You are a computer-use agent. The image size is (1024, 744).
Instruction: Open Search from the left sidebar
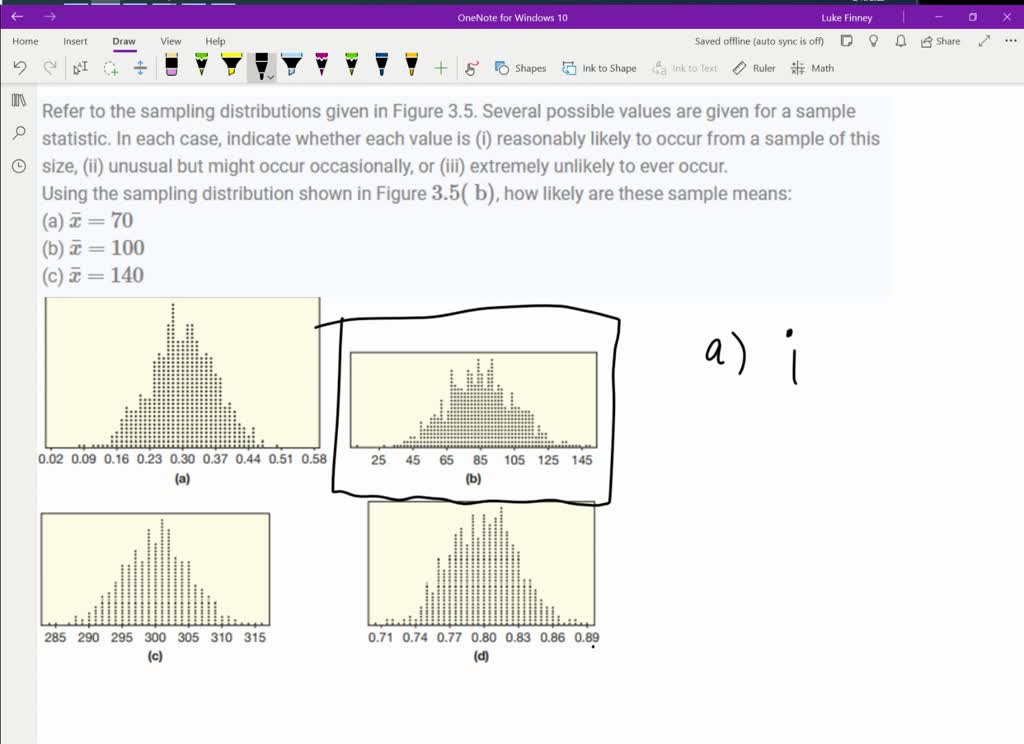(x=18, y=132)
